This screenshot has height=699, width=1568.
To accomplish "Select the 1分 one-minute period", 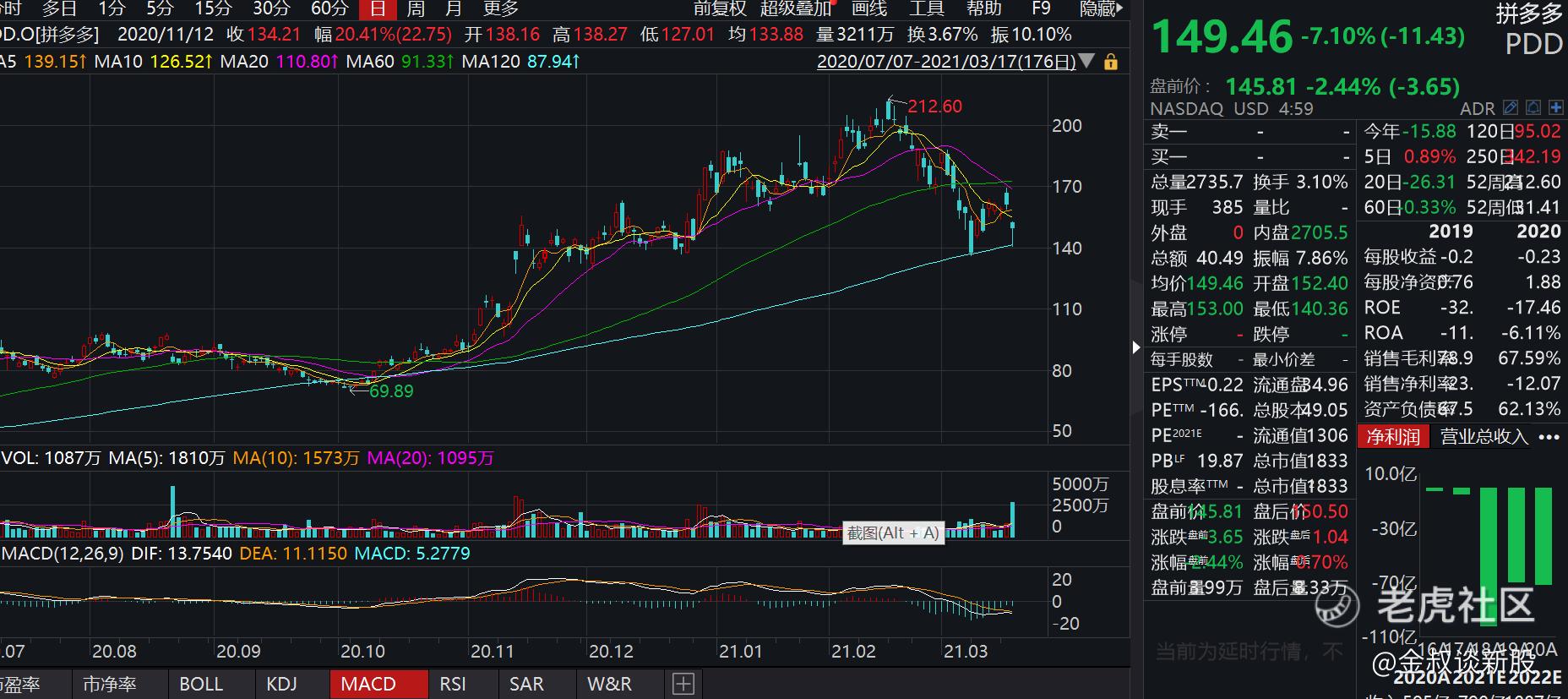I will pos(112,8).
